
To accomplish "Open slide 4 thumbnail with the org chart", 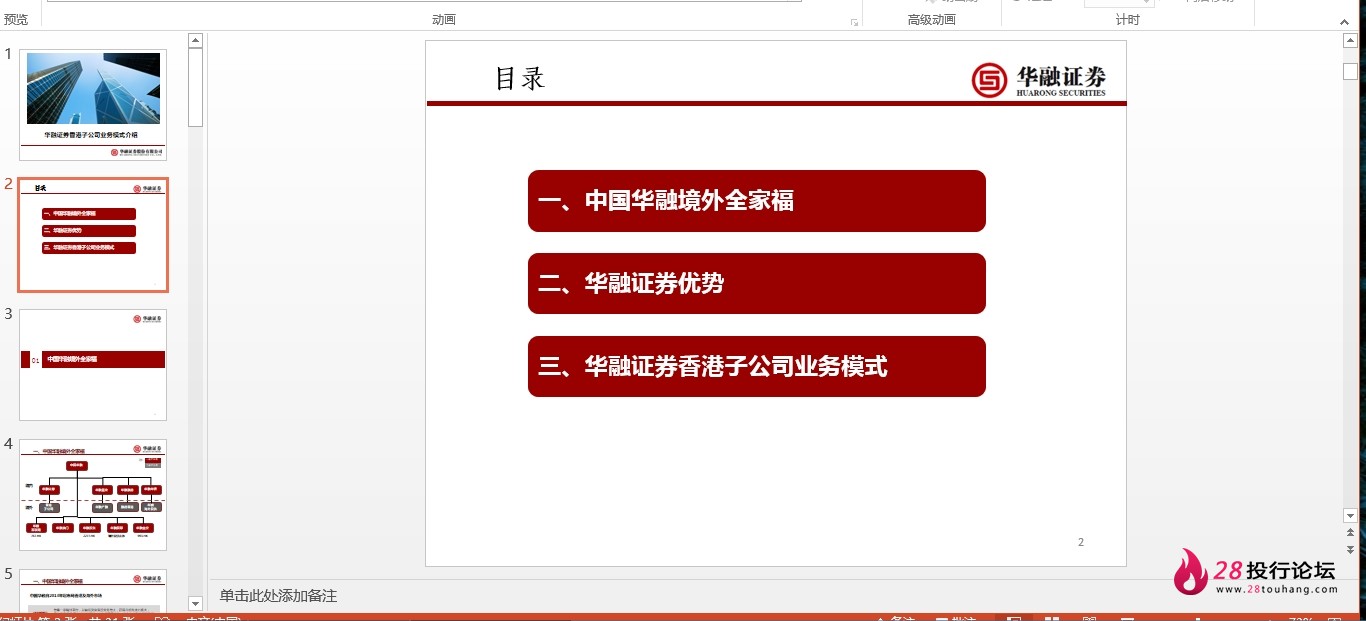I will click(93, 494).
